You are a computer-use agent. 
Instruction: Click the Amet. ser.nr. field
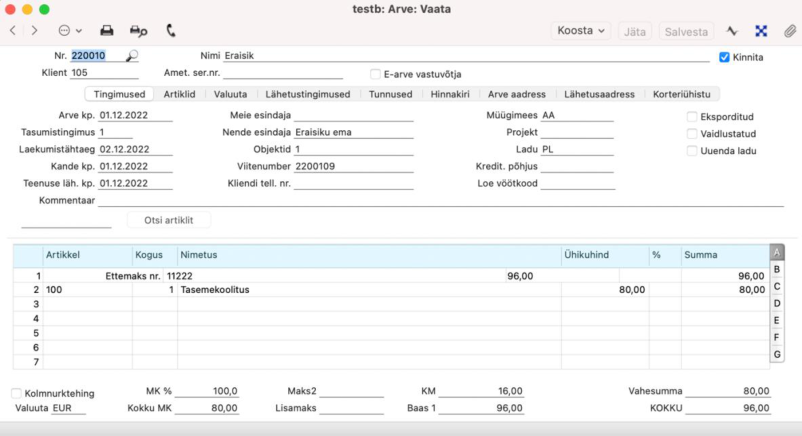[283, 73]
